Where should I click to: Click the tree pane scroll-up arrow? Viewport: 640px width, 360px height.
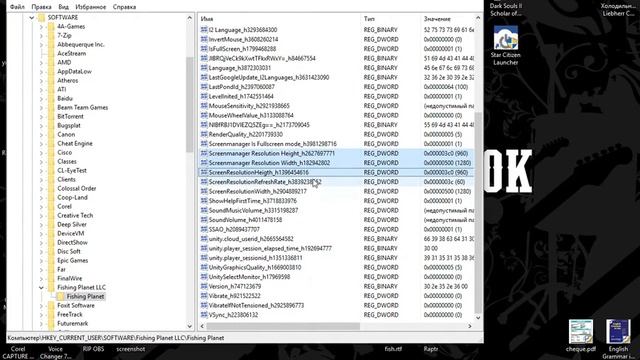click(189, 18)
